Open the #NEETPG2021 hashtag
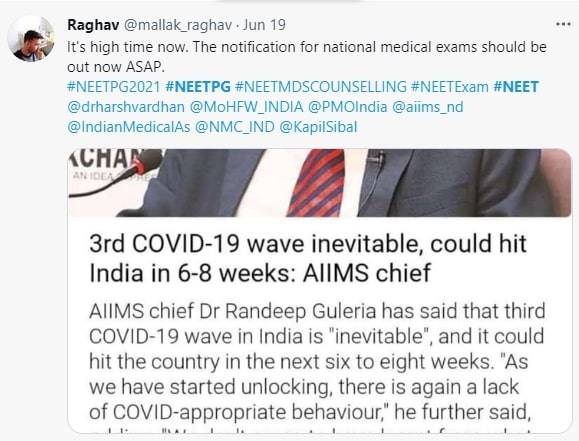Image resolution: width=579 pixels, height=441 pixels. [x=114, y=87]
